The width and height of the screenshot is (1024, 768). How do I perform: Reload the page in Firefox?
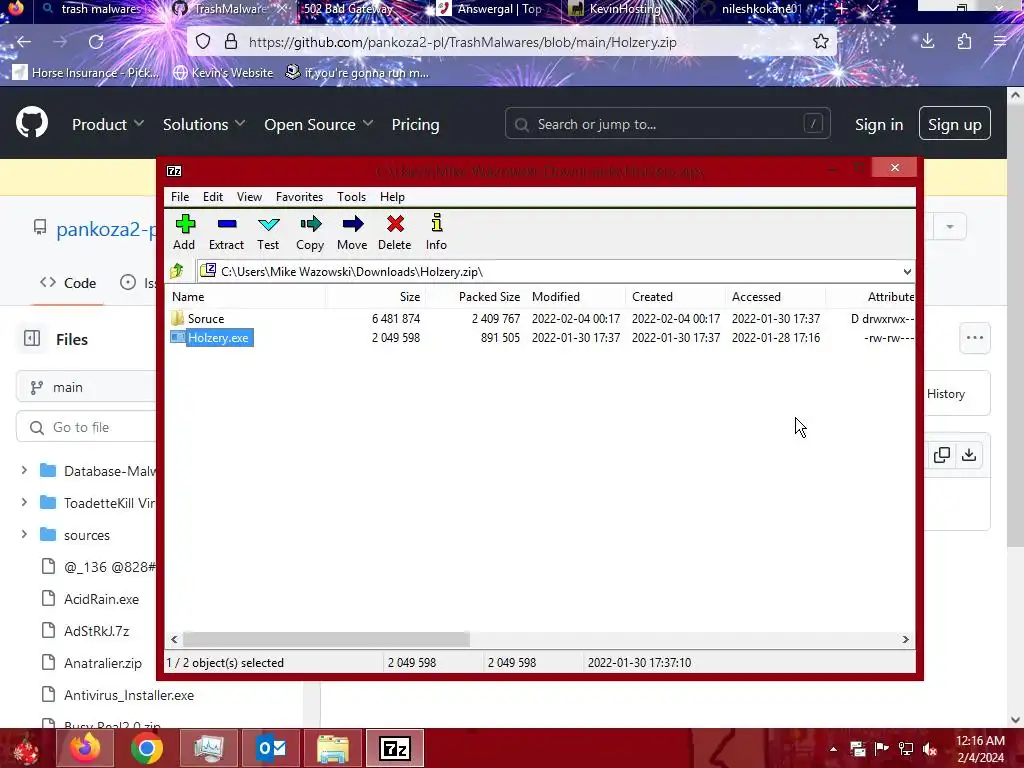point(96,42)
